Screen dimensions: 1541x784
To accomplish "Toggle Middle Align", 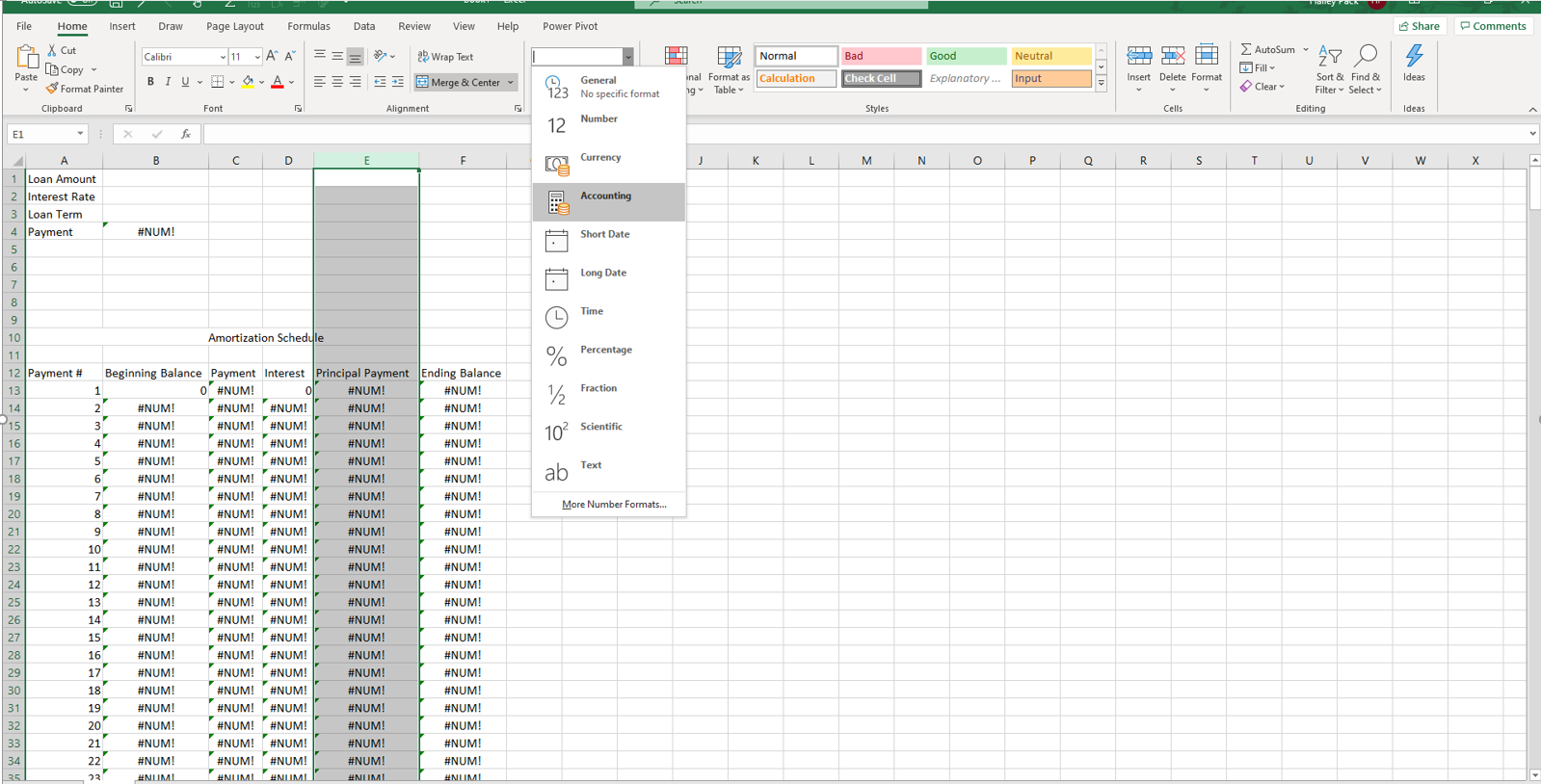I will coord(337,57).
